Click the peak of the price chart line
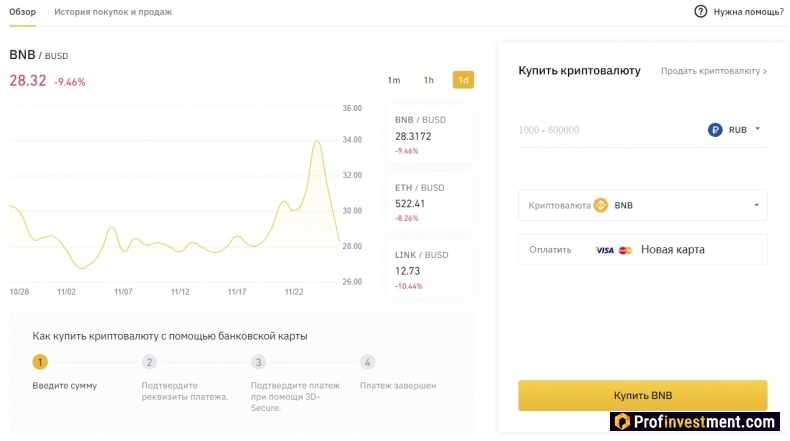Image resolution: width=790 pixels, height=441 pixels. pos(317,142)
